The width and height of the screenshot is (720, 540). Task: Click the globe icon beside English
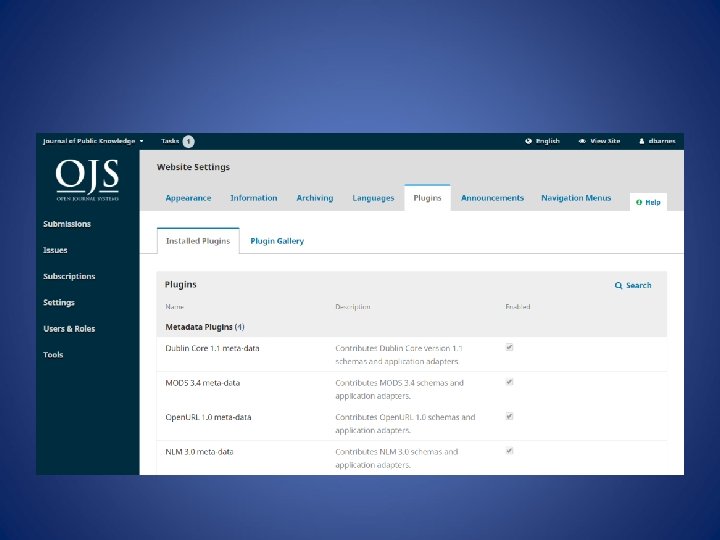pos(529,141)
